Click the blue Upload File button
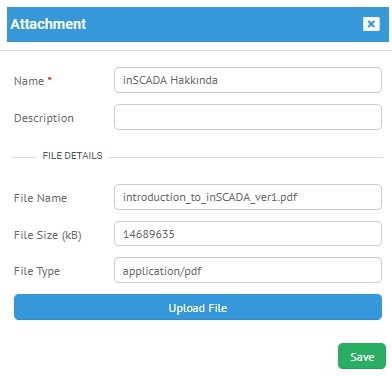Image resolution: width=392 pixels, height=376 pixels. click(x=198, y=307)
